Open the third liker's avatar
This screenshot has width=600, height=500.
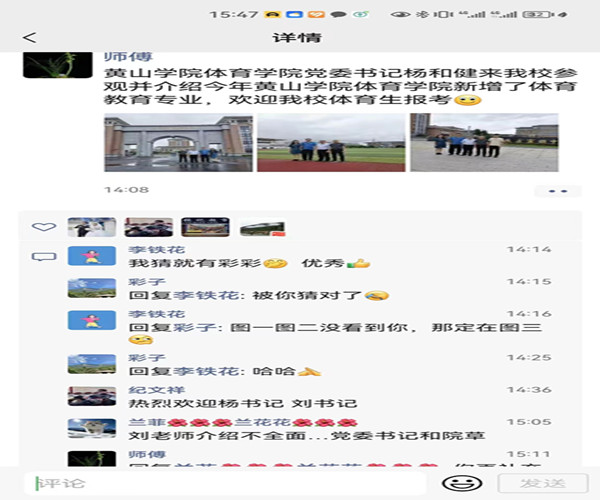205,227
